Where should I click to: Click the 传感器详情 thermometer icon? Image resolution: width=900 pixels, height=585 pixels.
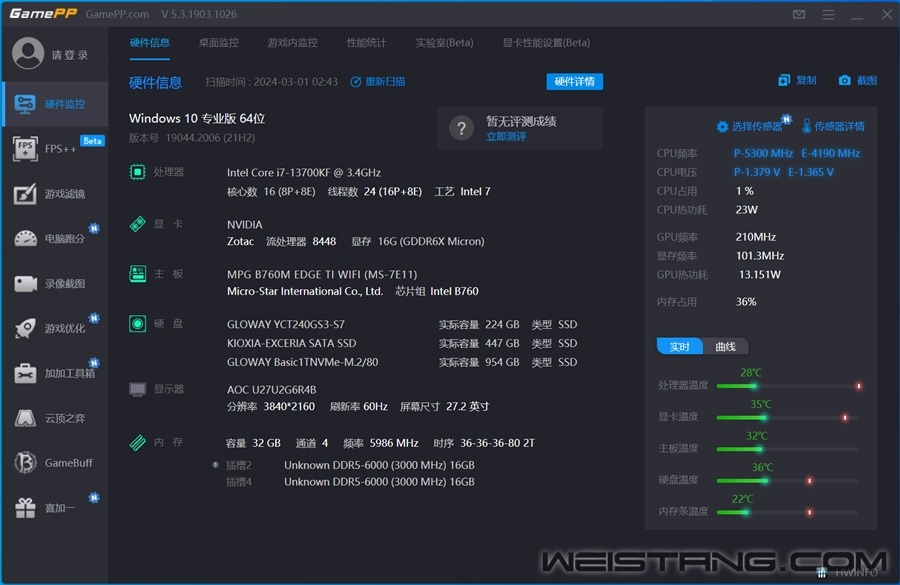point(806,126)
